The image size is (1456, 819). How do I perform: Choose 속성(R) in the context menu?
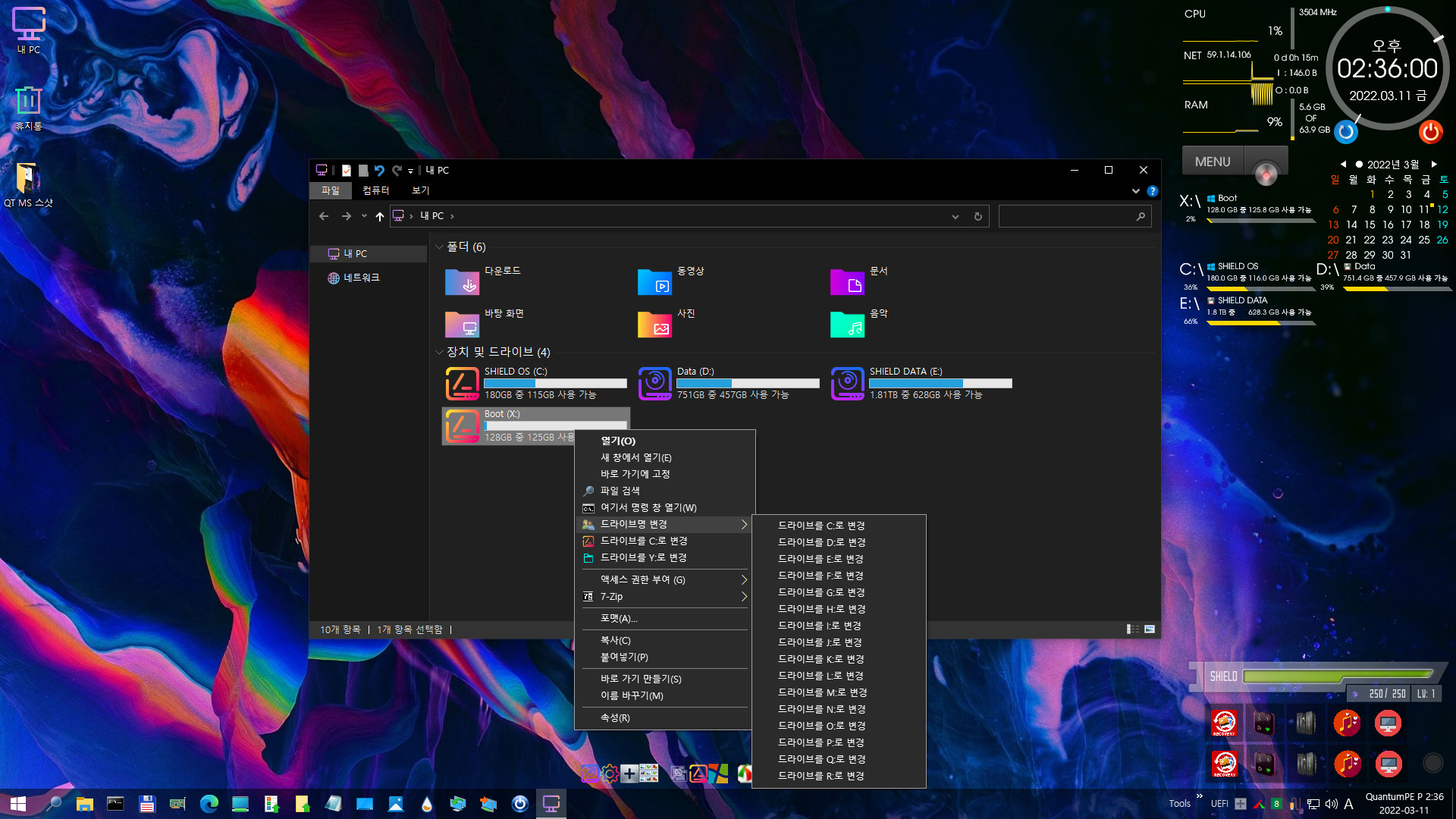tap(665, 717)
